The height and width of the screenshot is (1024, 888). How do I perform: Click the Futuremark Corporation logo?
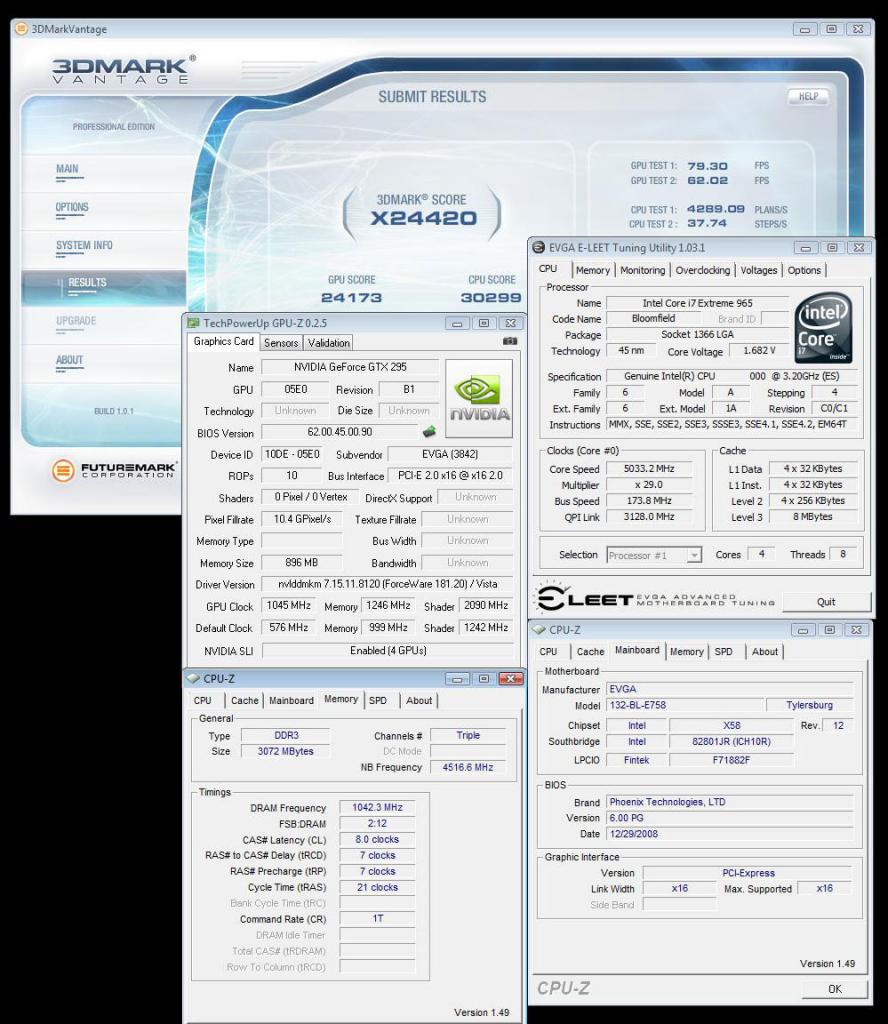pyautogui.click(x=114, y=470)
